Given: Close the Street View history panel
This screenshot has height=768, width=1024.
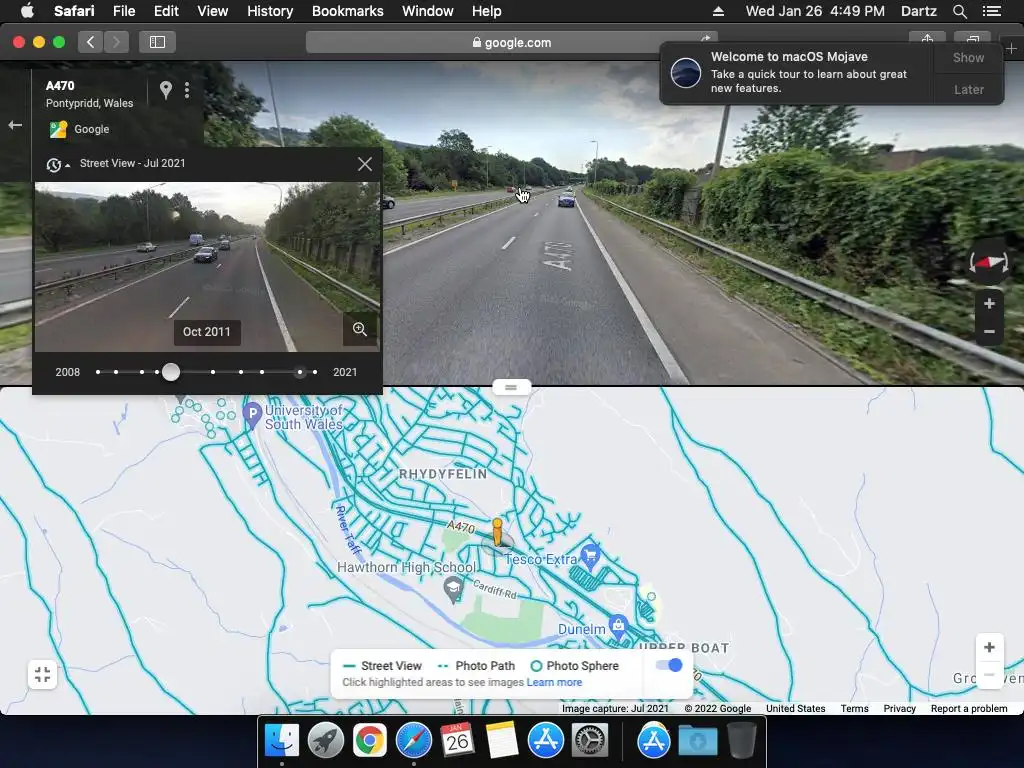Looking at the screenshot, I should click(x=365, y=164).
